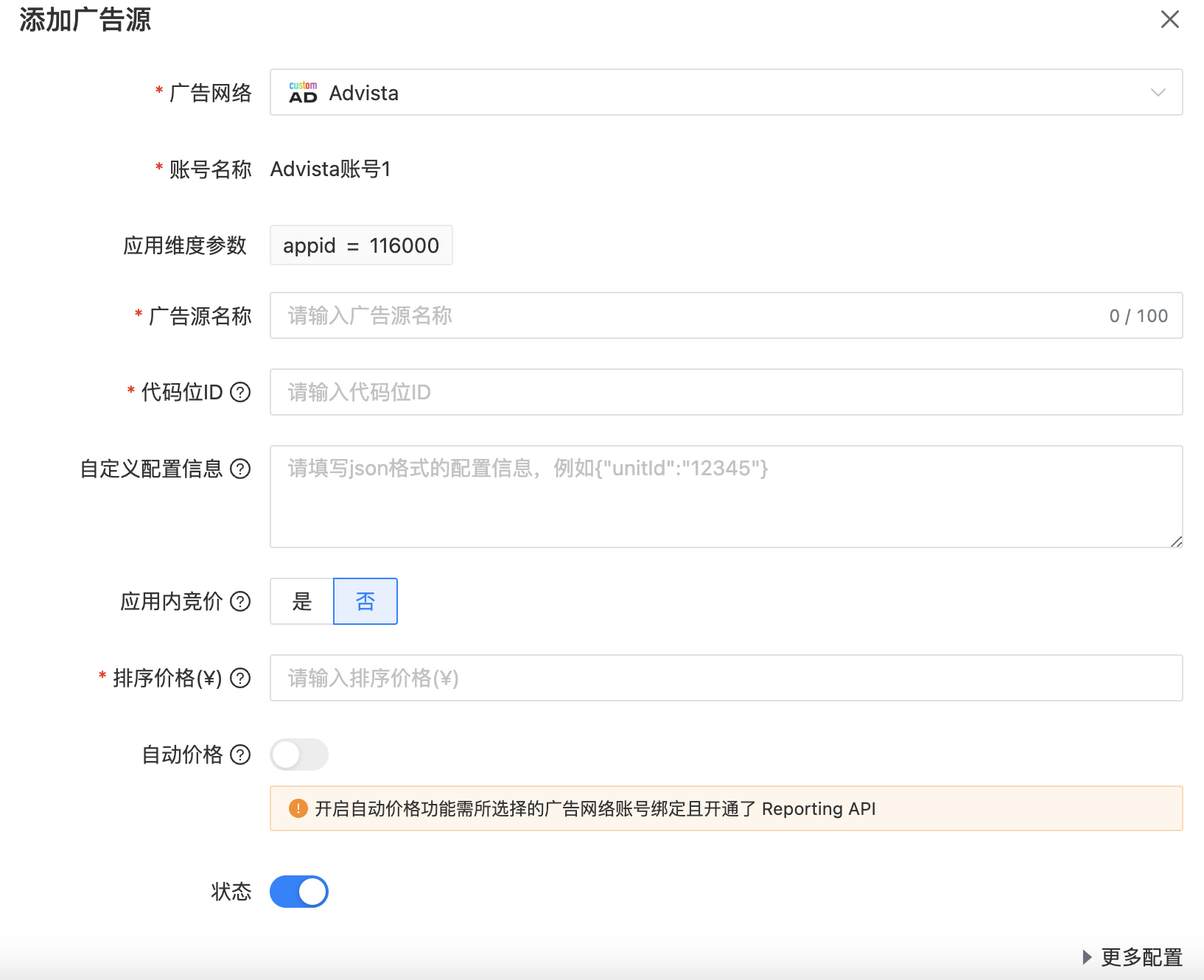Click help icon beside 排序价格(¥)
Image resolution: width=1204 pixels, height=980 pixels.
coord(240,678)
